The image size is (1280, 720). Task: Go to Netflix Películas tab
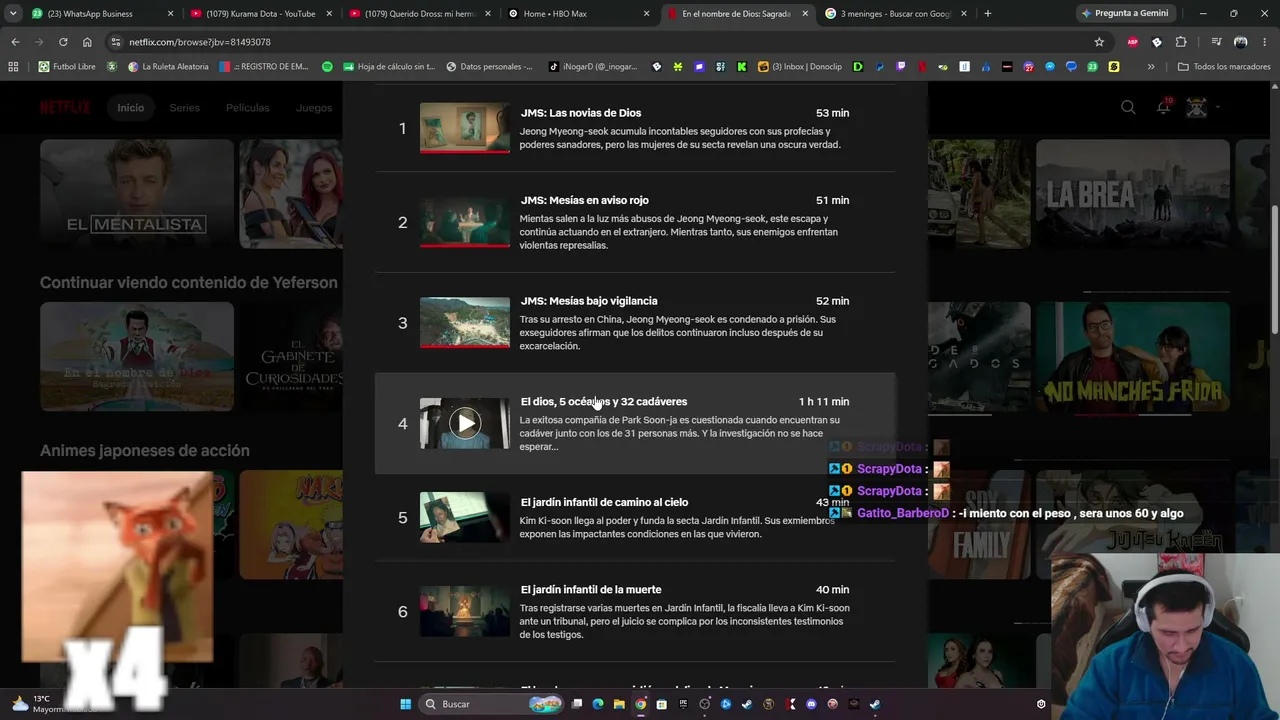[248, 108]
